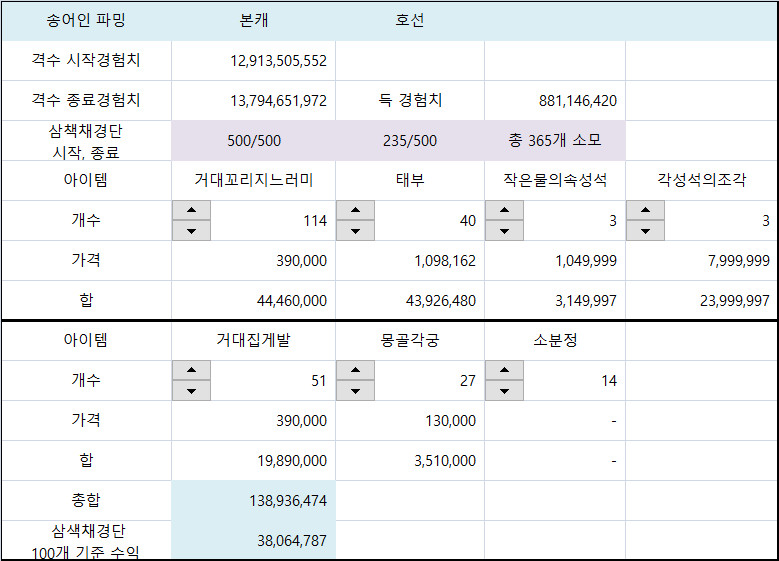Click the 총합 total cell 138,936,474

point(254,500)
